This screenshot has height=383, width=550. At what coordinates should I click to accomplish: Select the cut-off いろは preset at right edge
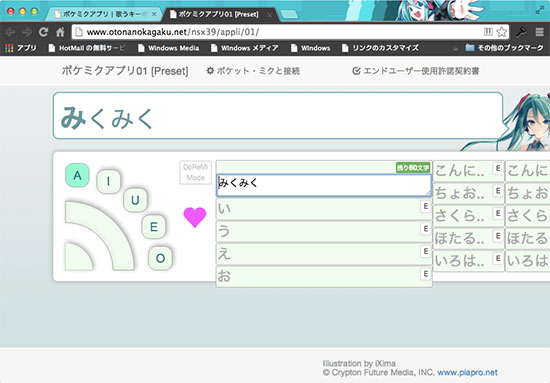point(528,261)
